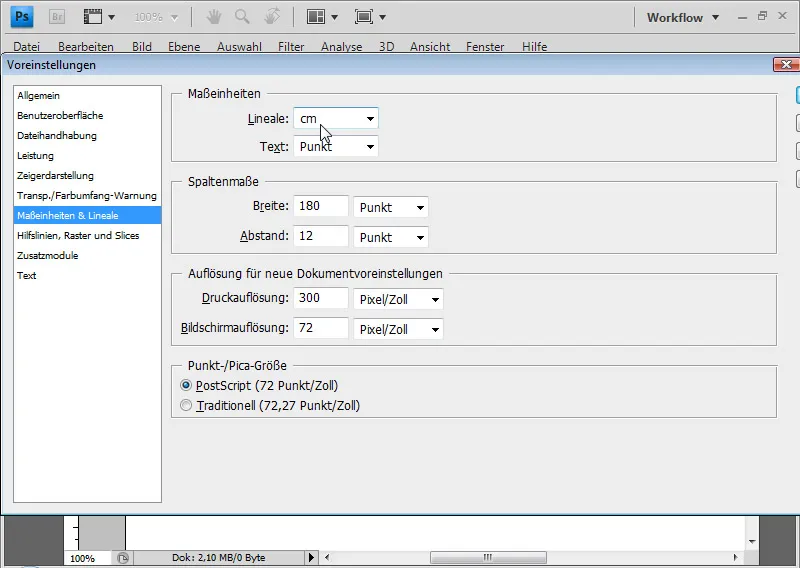Launch Bridge via the Br icon
The height and width of the screenshot is (568, 800).
click(x=57, y=17)
